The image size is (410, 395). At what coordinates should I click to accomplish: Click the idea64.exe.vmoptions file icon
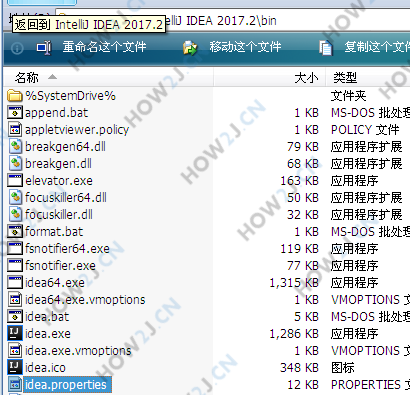click(x=15, y=300)
